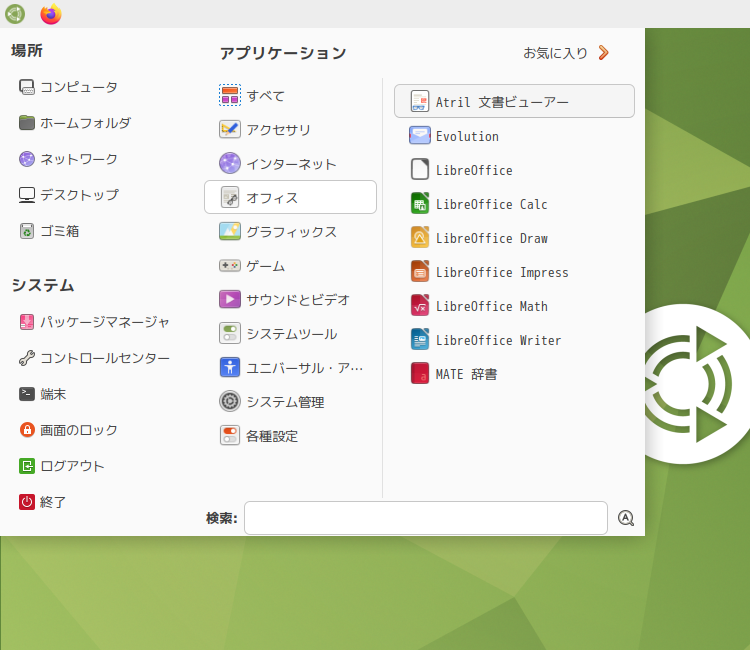Click the 検索 search input field

point(426,518)
